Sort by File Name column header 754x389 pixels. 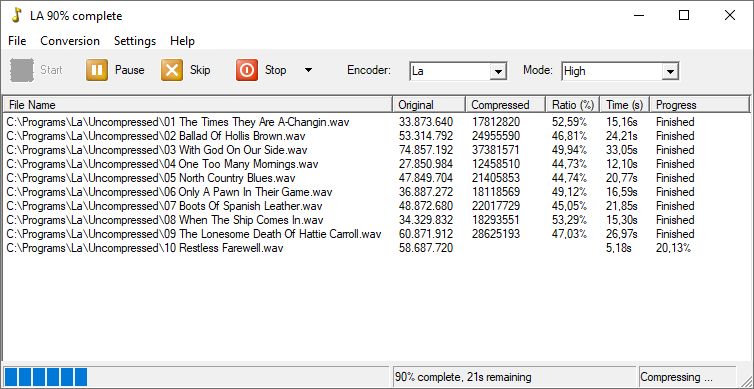pyautogui.click(x=198, y=105)
